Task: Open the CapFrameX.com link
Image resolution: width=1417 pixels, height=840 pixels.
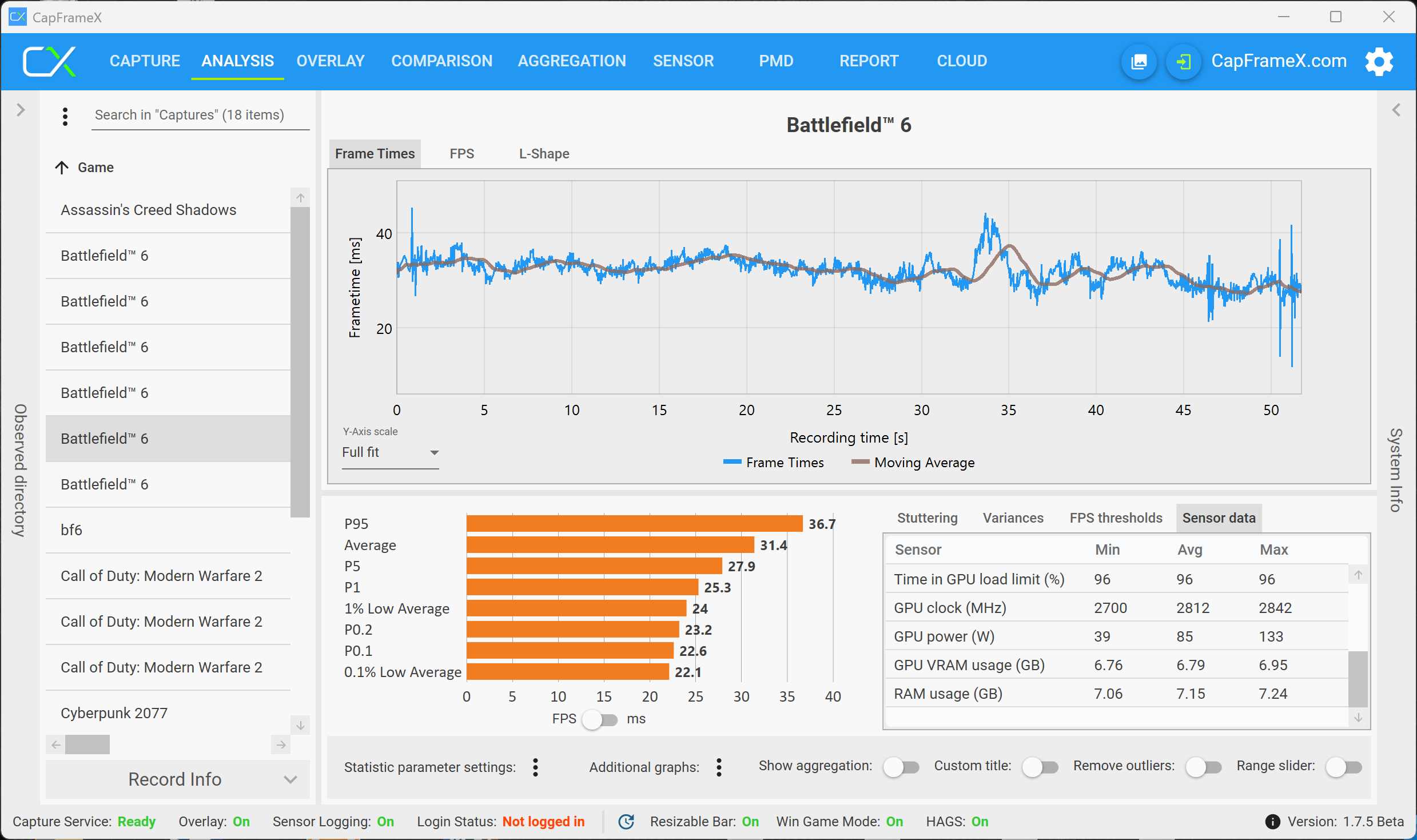Action: pos(1279,61)
